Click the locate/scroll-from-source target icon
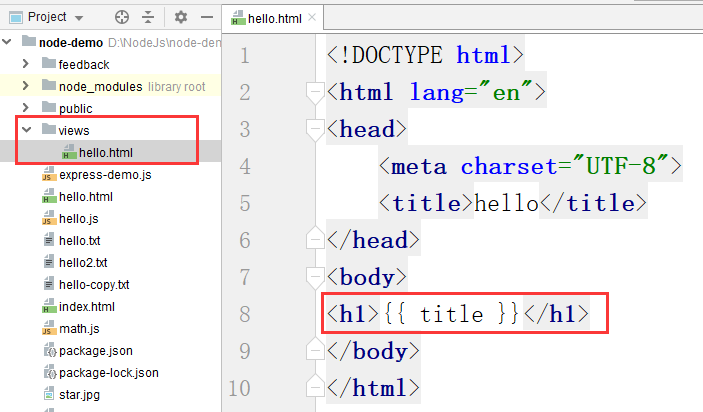This screenshot has width=703, height=412. [122, 17]
